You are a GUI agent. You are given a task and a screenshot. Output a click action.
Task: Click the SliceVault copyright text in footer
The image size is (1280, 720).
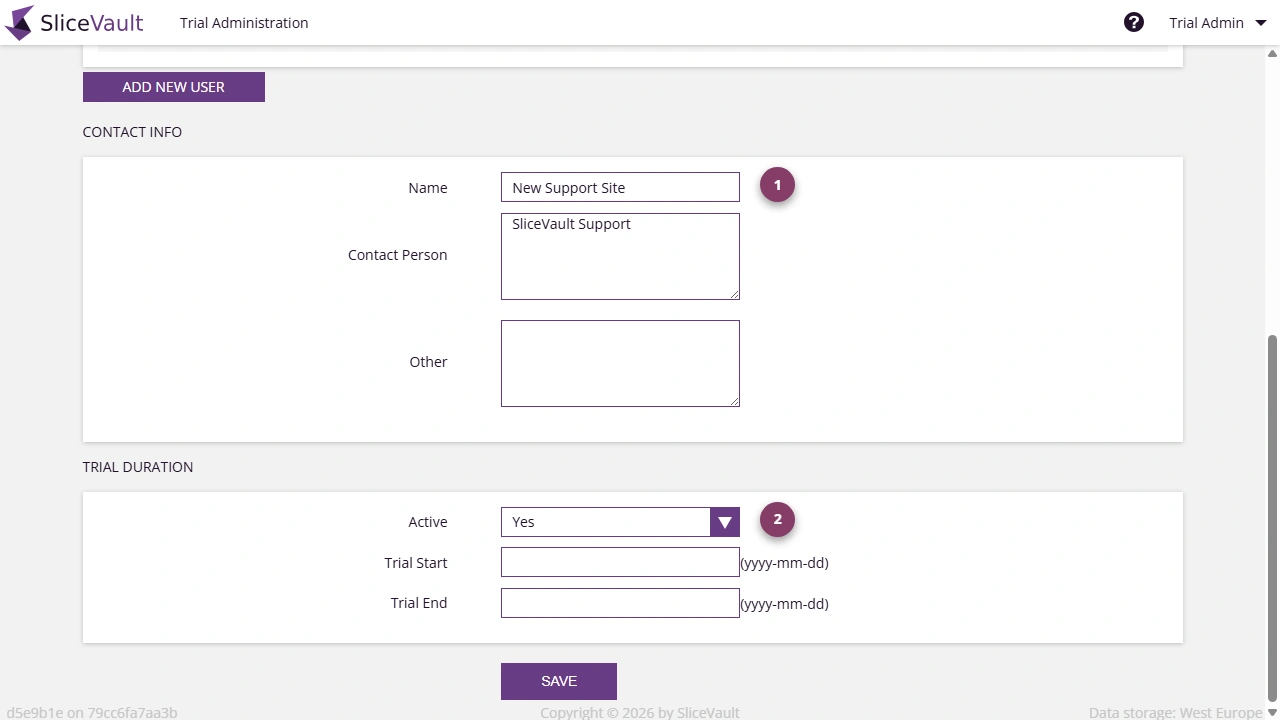(x=640, y=712)
